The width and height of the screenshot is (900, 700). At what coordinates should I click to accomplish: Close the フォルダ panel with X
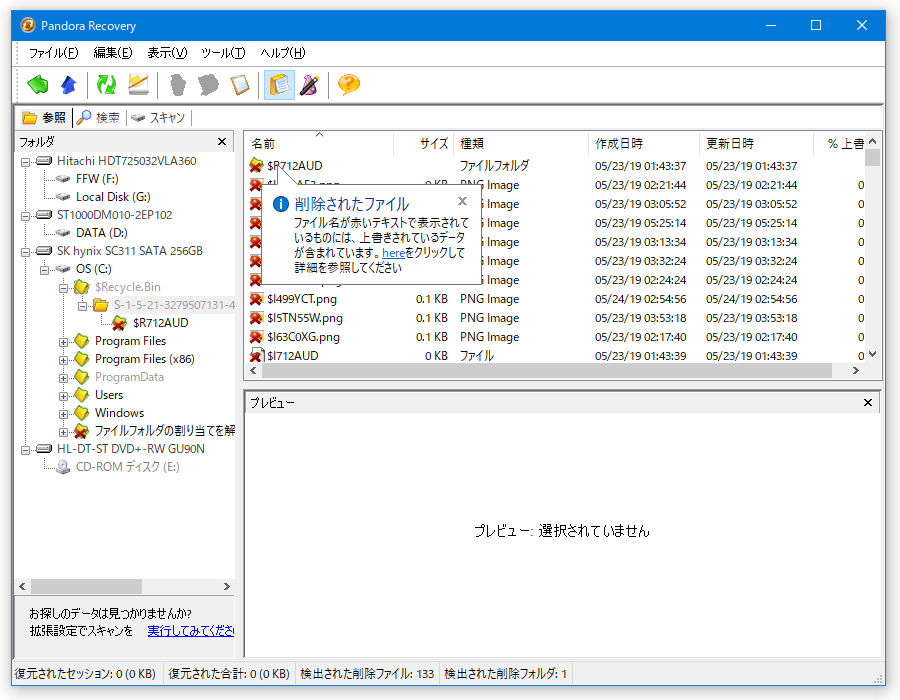(x=222, y=142)
